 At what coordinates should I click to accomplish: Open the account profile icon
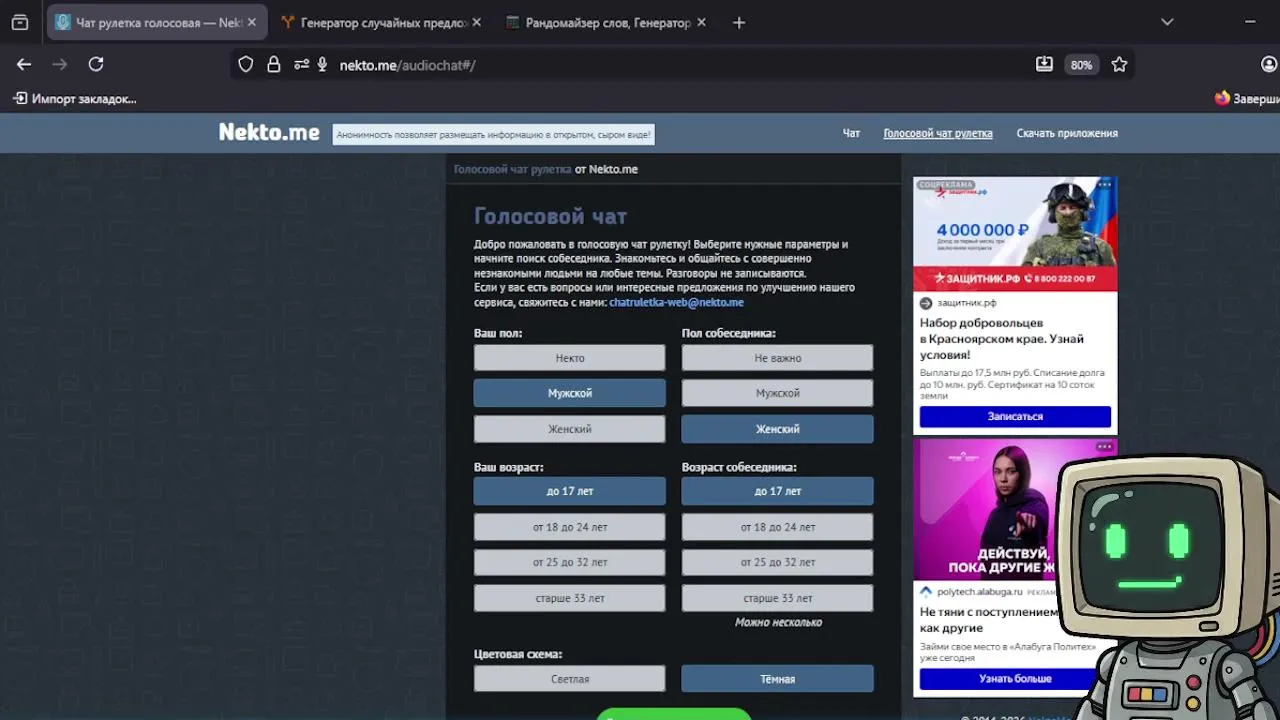tap(1270, 64)
